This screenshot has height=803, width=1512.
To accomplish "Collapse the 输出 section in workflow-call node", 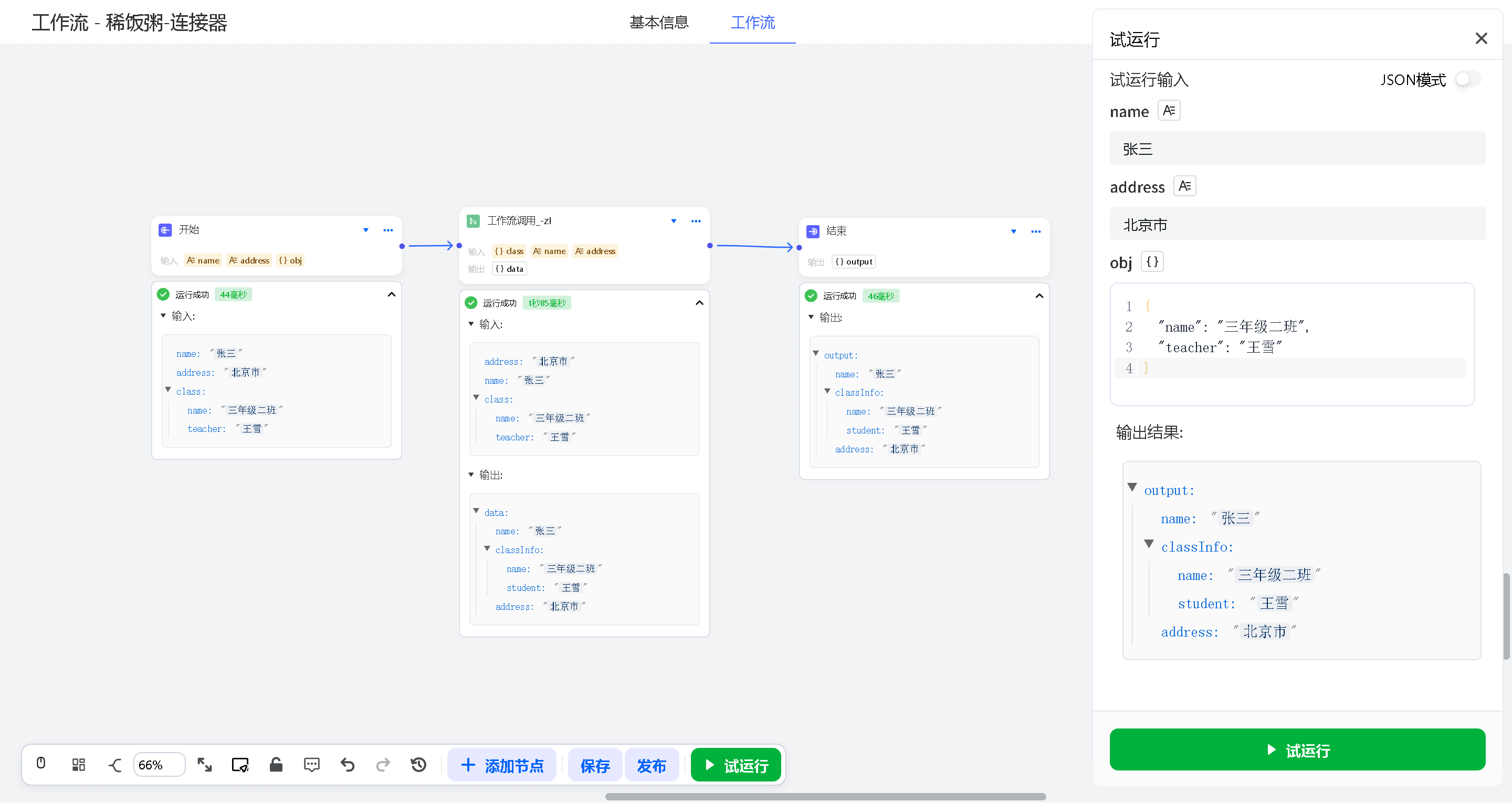I will [471, 474].
